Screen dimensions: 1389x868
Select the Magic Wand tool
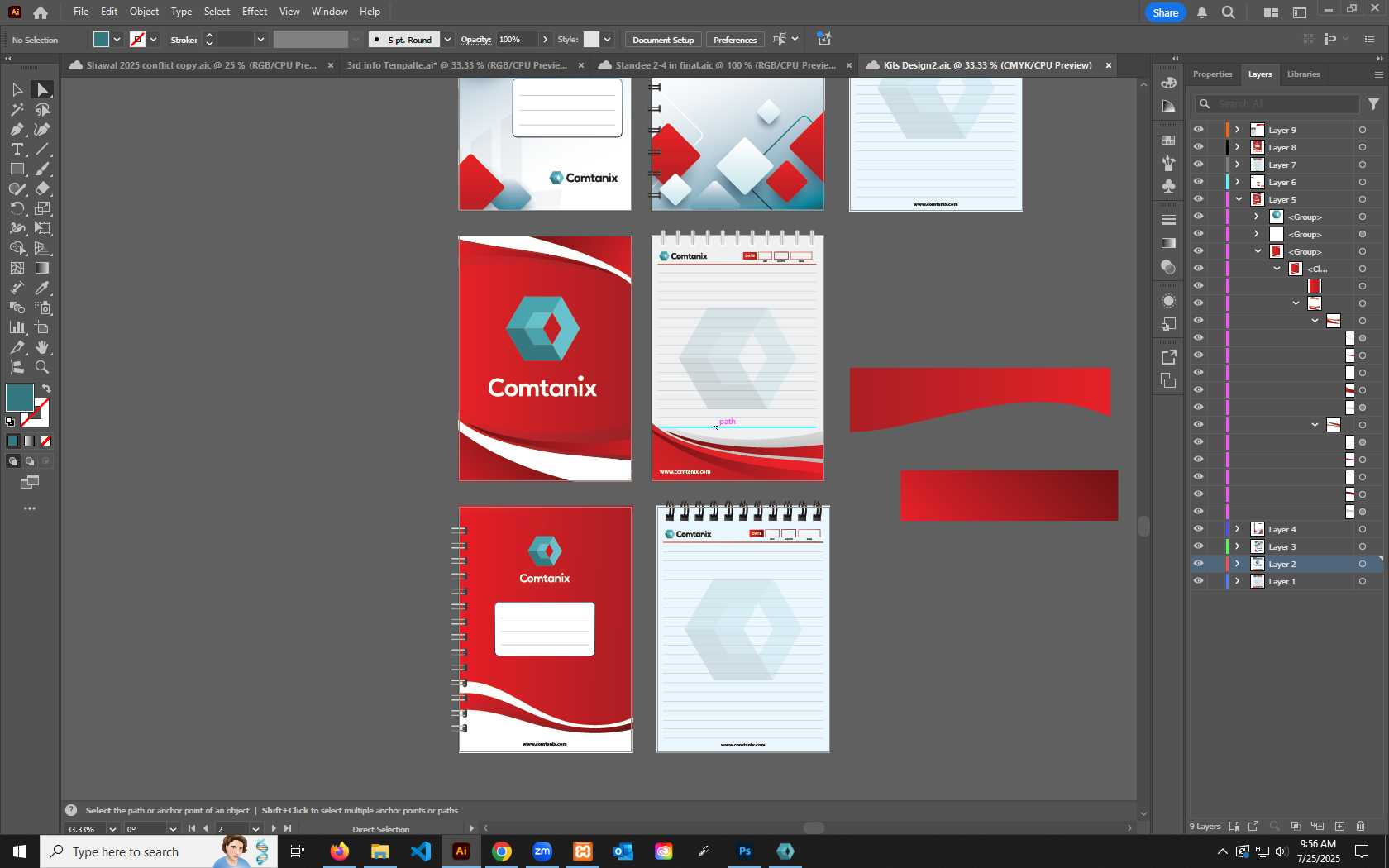(17, 109)
